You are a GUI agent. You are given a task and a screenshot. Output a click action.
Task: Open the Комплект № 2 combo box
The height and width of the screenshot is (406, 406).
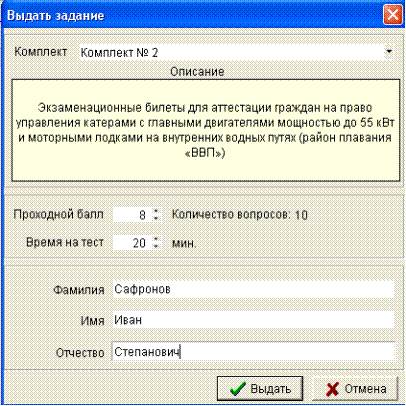236,52
